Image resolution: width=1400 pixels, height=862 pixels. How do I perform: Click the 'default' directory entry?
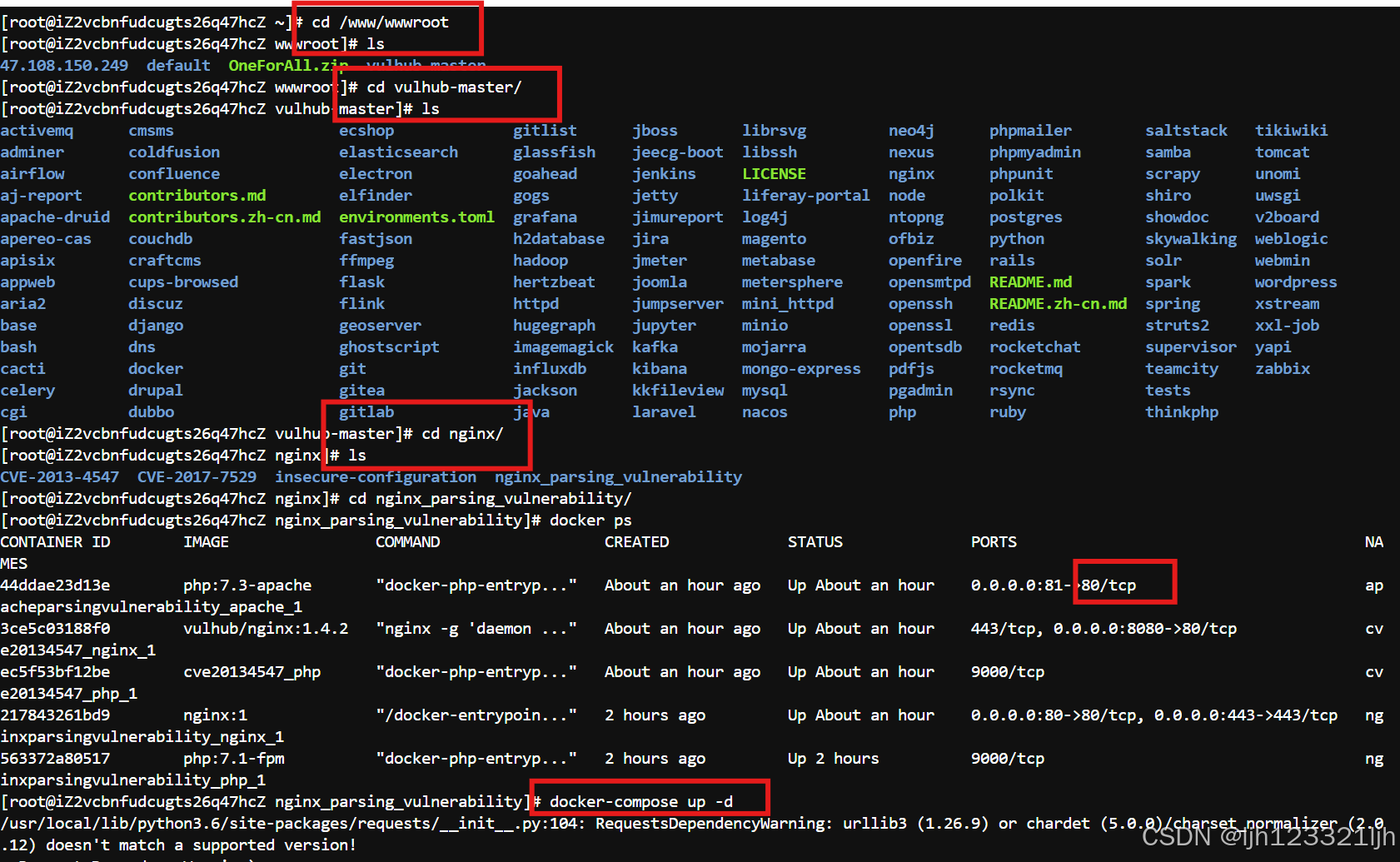tap(178, 66)
